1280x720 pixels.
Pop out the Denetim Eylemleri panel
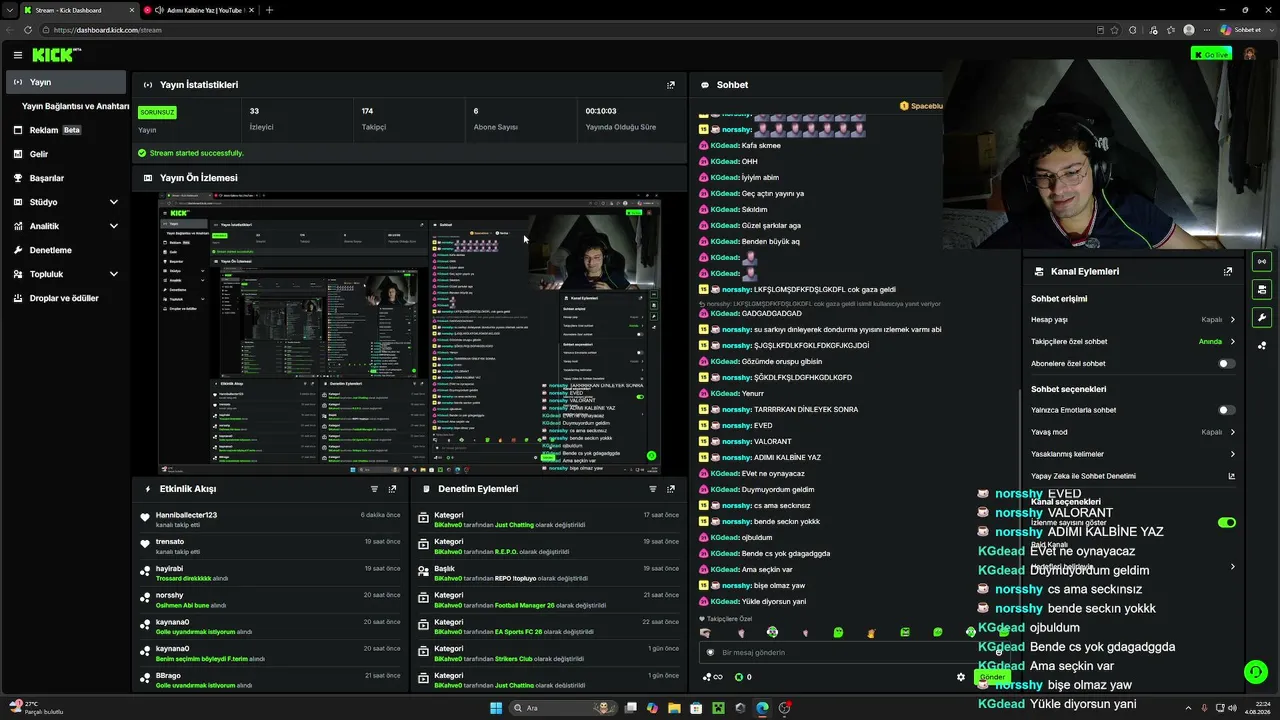670,489
